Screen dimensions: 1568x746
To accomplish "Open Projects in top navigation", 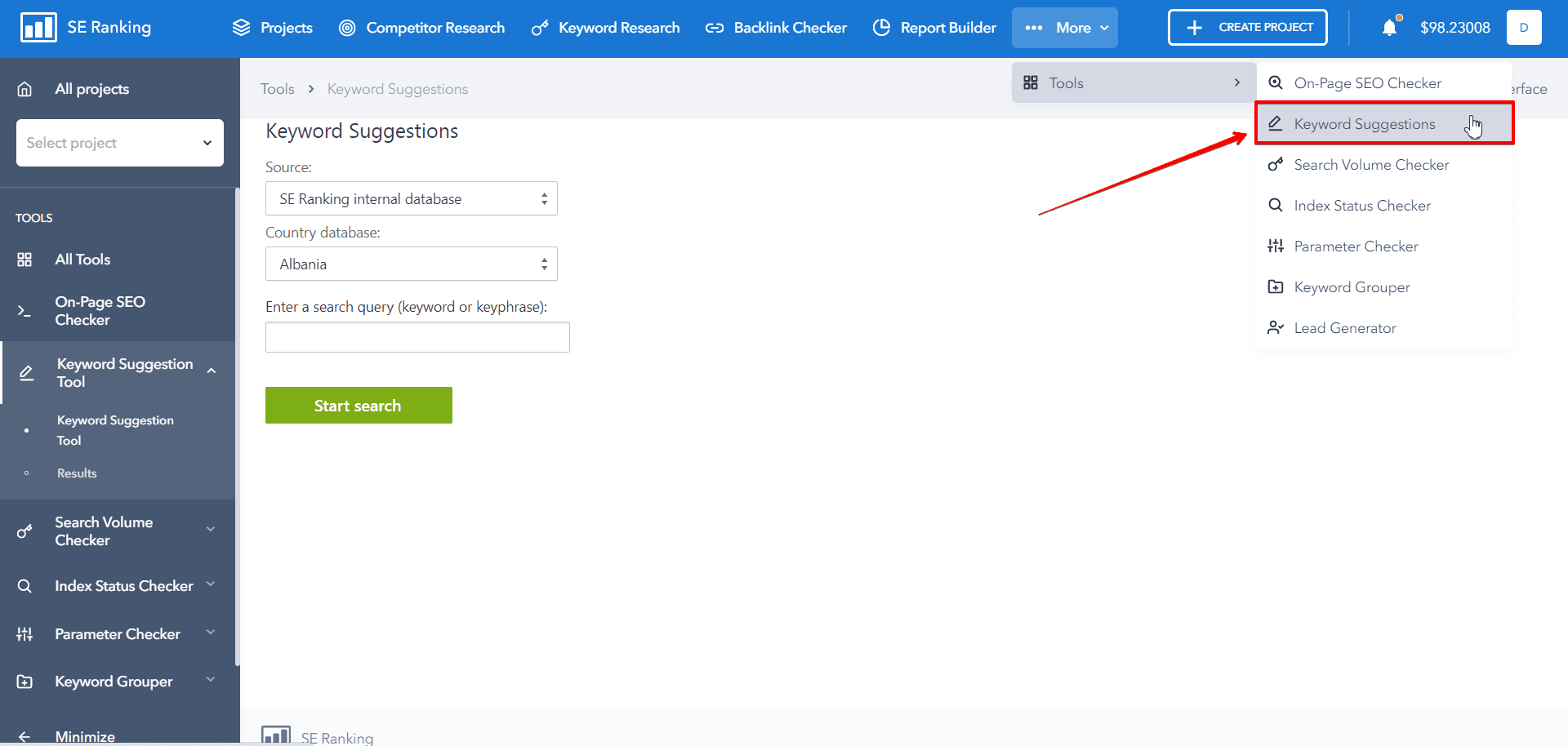I will click(x=273, y=28).
